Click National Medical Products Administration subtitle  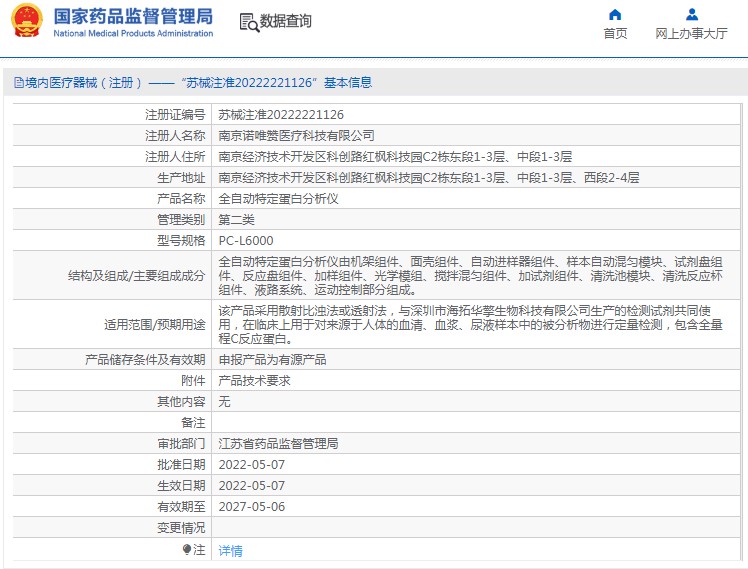[x=133, y=33]
